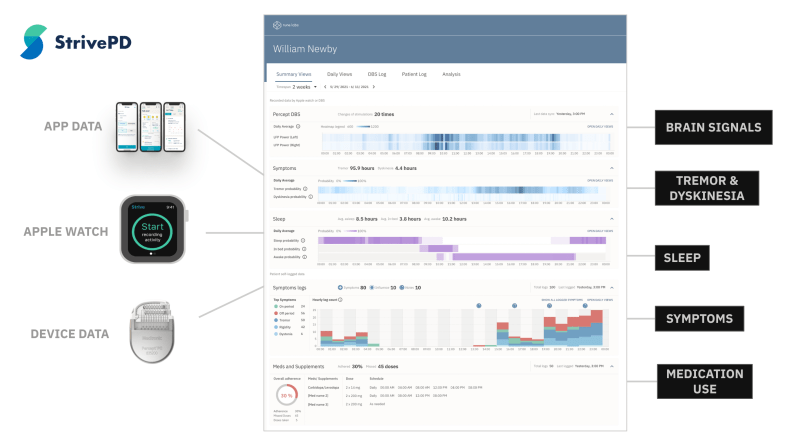Viewport: 800px width, 448px height.
Task: Click the '45 doses' missed value
Action: click(x=388, y=366)
